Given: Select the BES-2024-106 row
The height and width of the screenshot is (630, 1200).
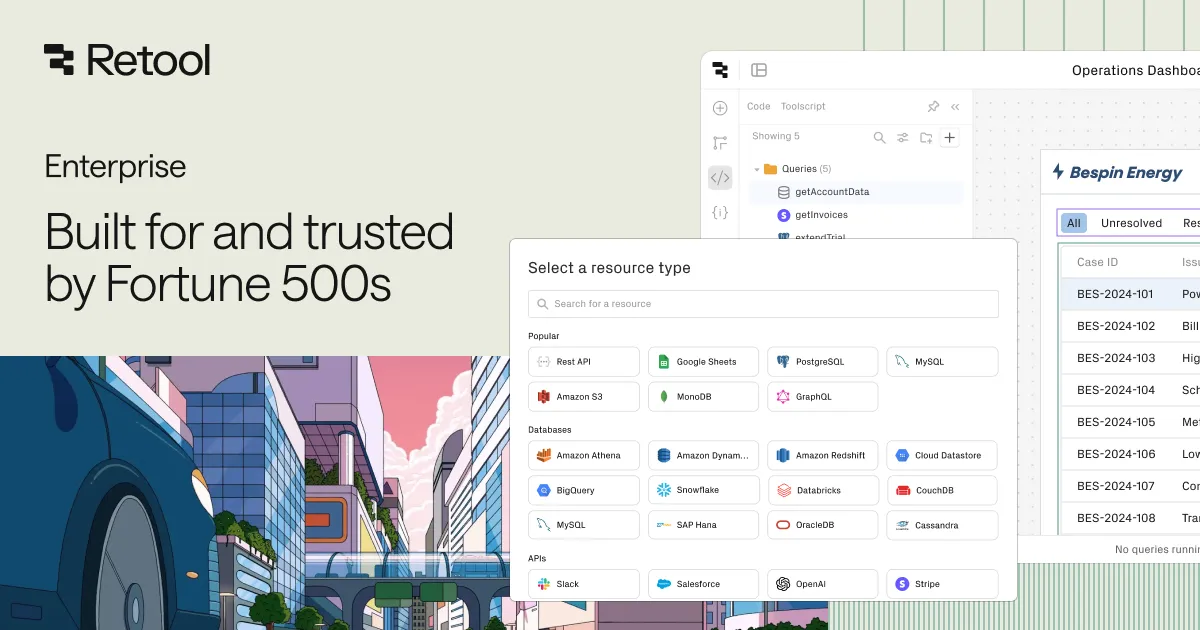Looking at the screenshot, I should click(x=1130, y=454).
